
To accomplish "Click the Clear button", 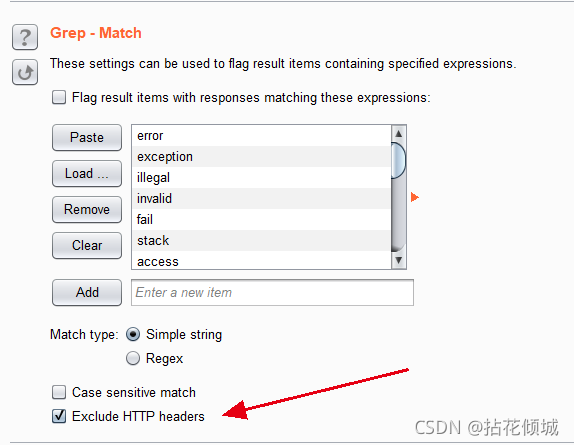I will (87, 245).
